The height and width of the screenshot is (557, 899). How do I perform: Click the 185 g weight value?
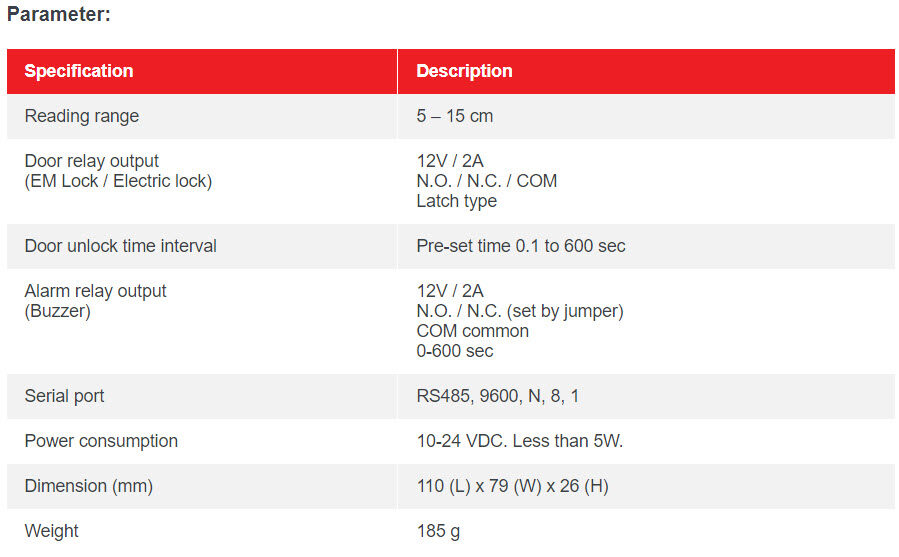pos(439,531)
